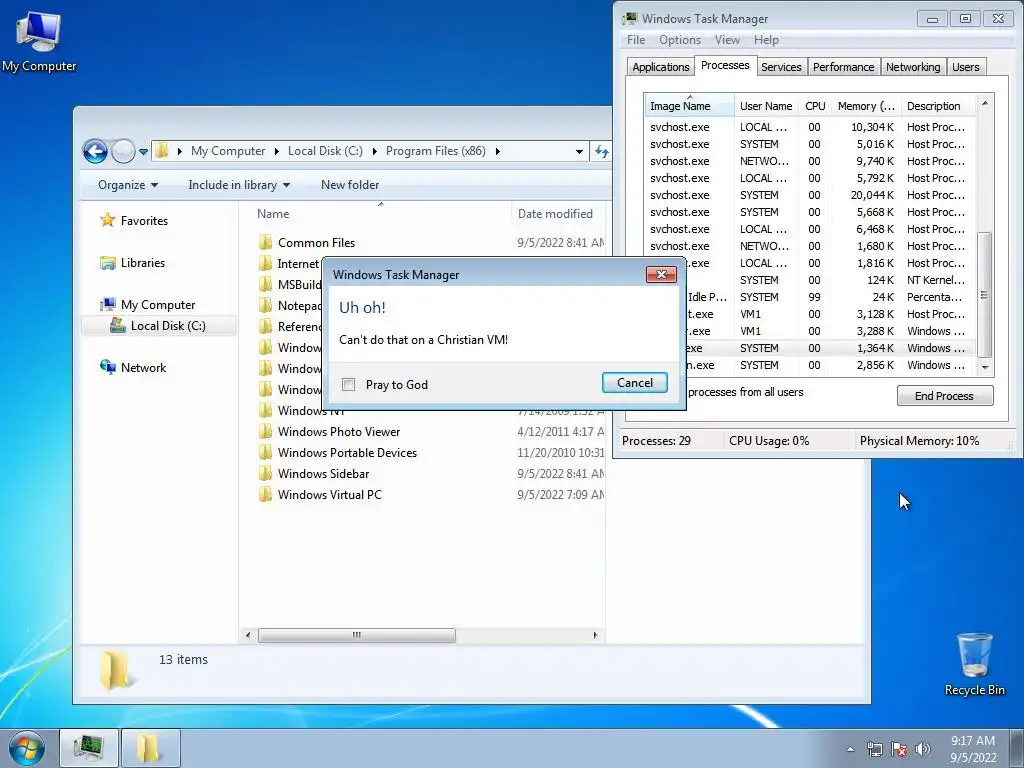Select the Explorer folder taskbar button
The width and height of the screenshot is (1024, 768).
[150, 748]
